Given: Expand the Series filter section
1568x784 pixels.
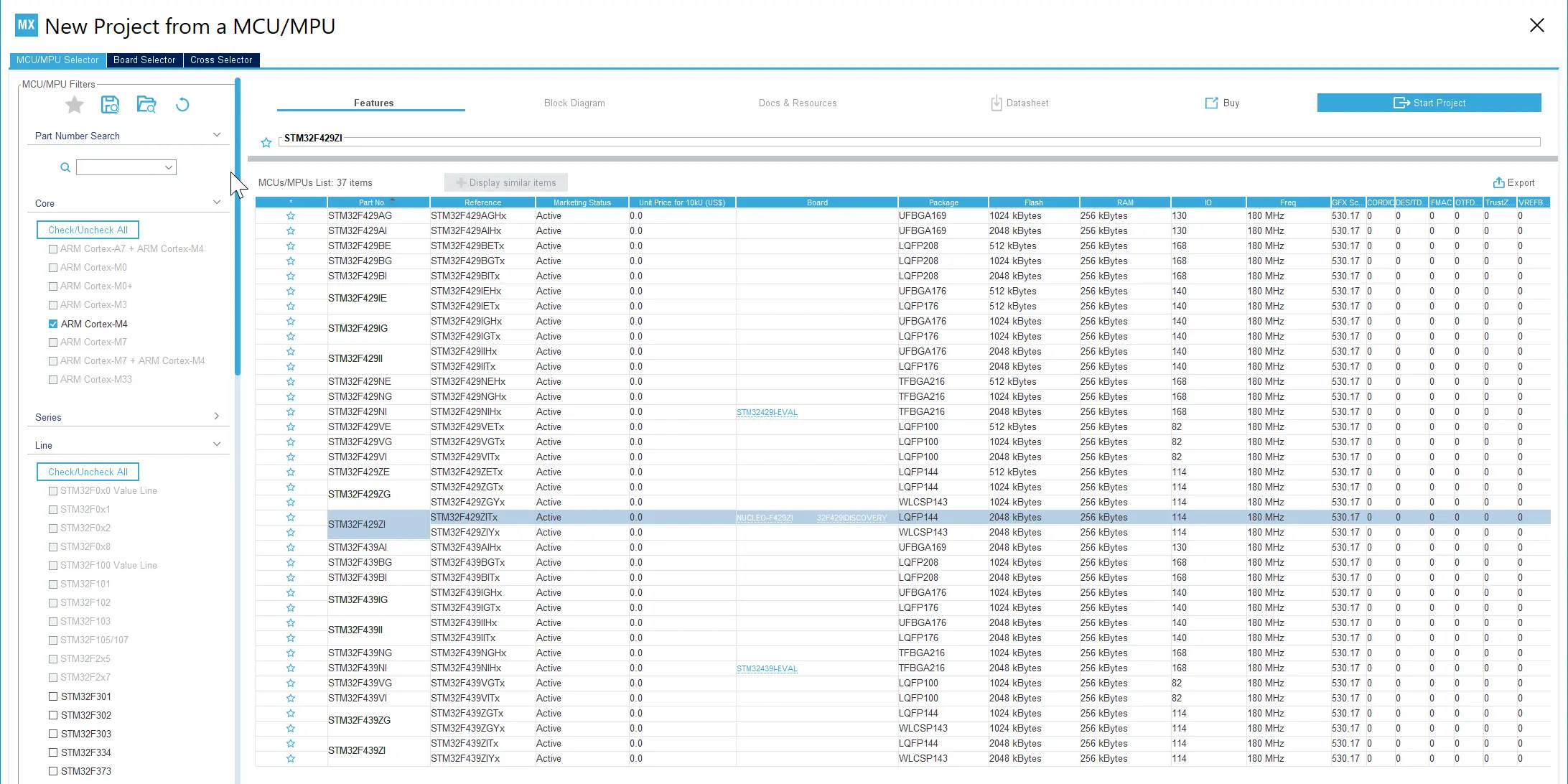Looking at the screenshot, I should (216, 416).
